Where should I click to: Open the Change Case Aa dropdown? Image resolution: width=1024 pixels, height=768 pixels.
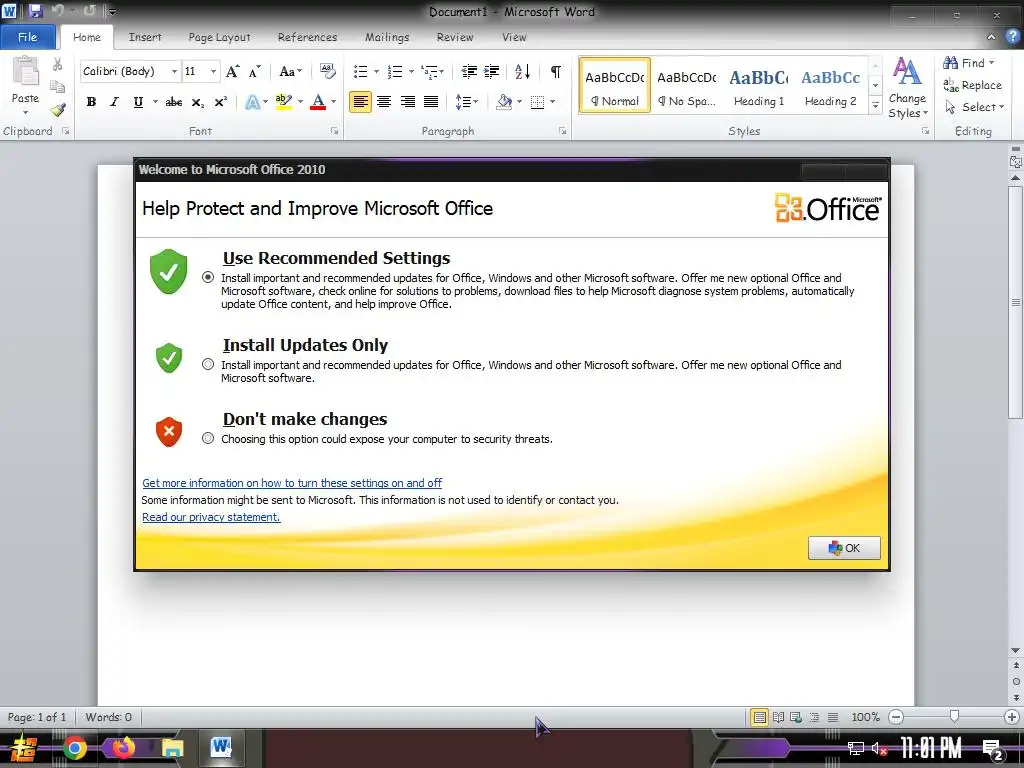pyautogui.click(x=291, y=71)
